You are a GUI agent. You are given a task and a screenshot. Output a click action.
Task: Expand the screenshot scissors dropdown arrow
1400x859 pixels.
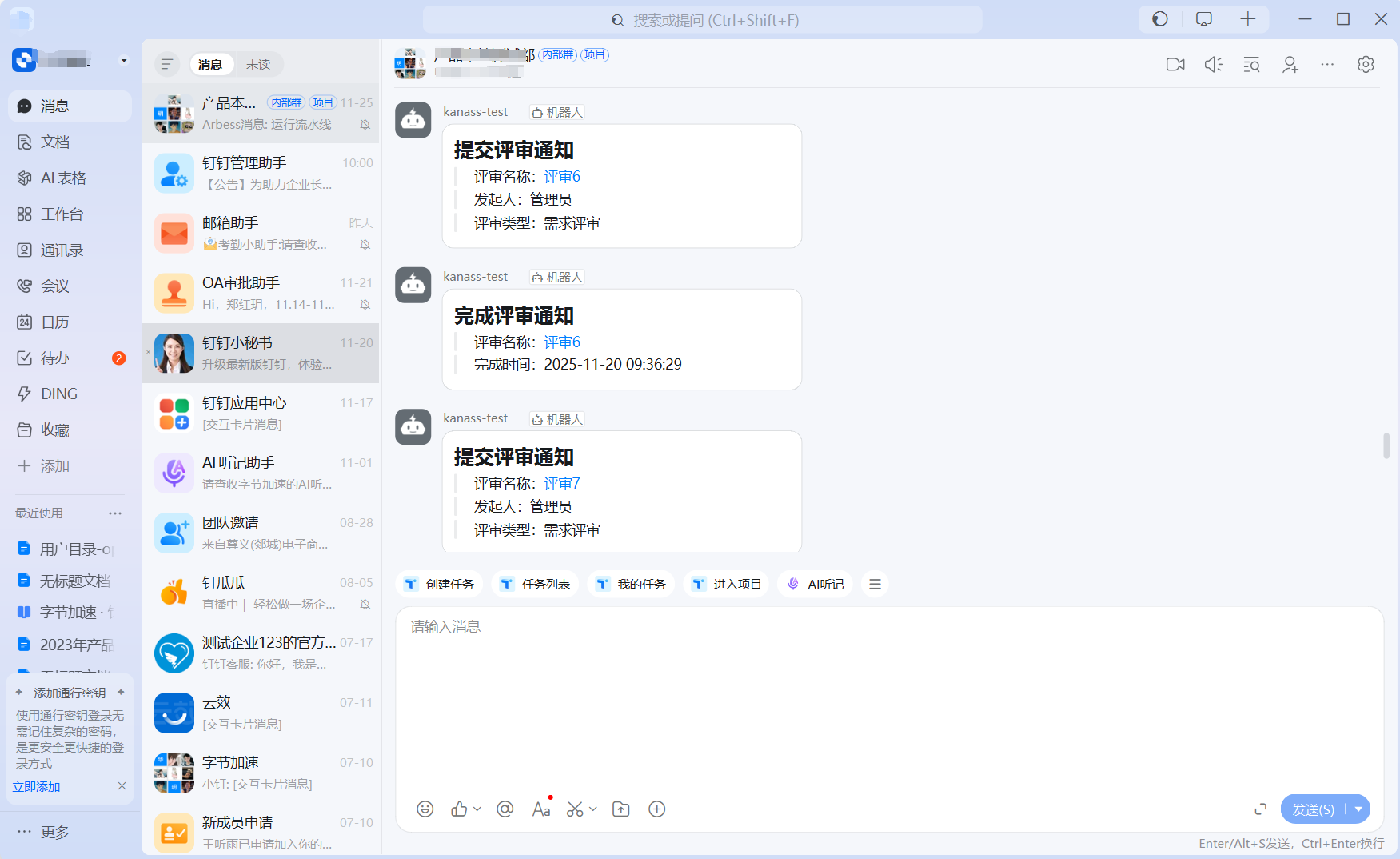pos(593,809)
